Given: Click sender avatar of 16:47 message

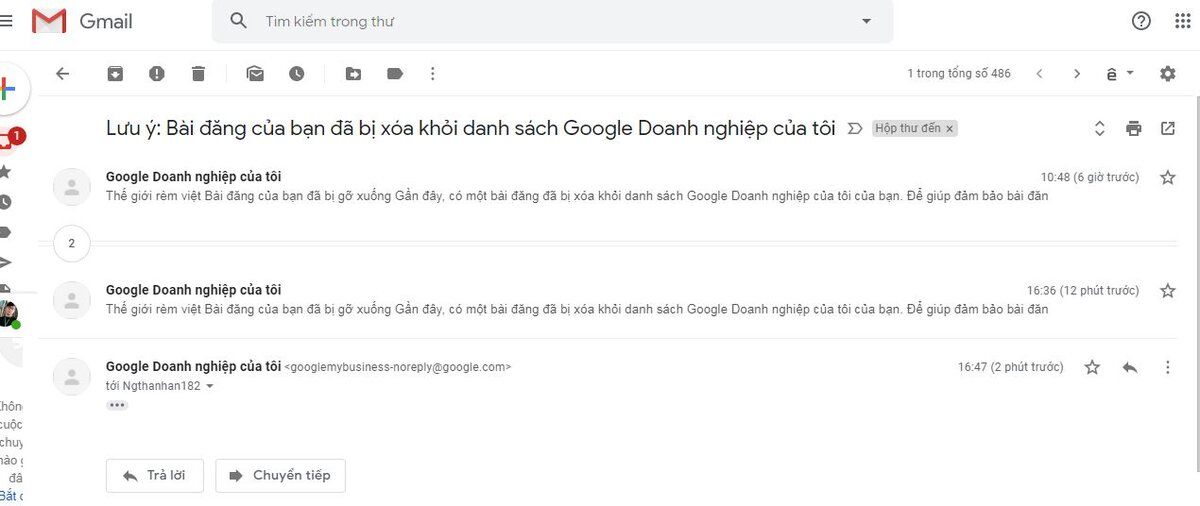Looking at the screenshot, I should [72, 376].
